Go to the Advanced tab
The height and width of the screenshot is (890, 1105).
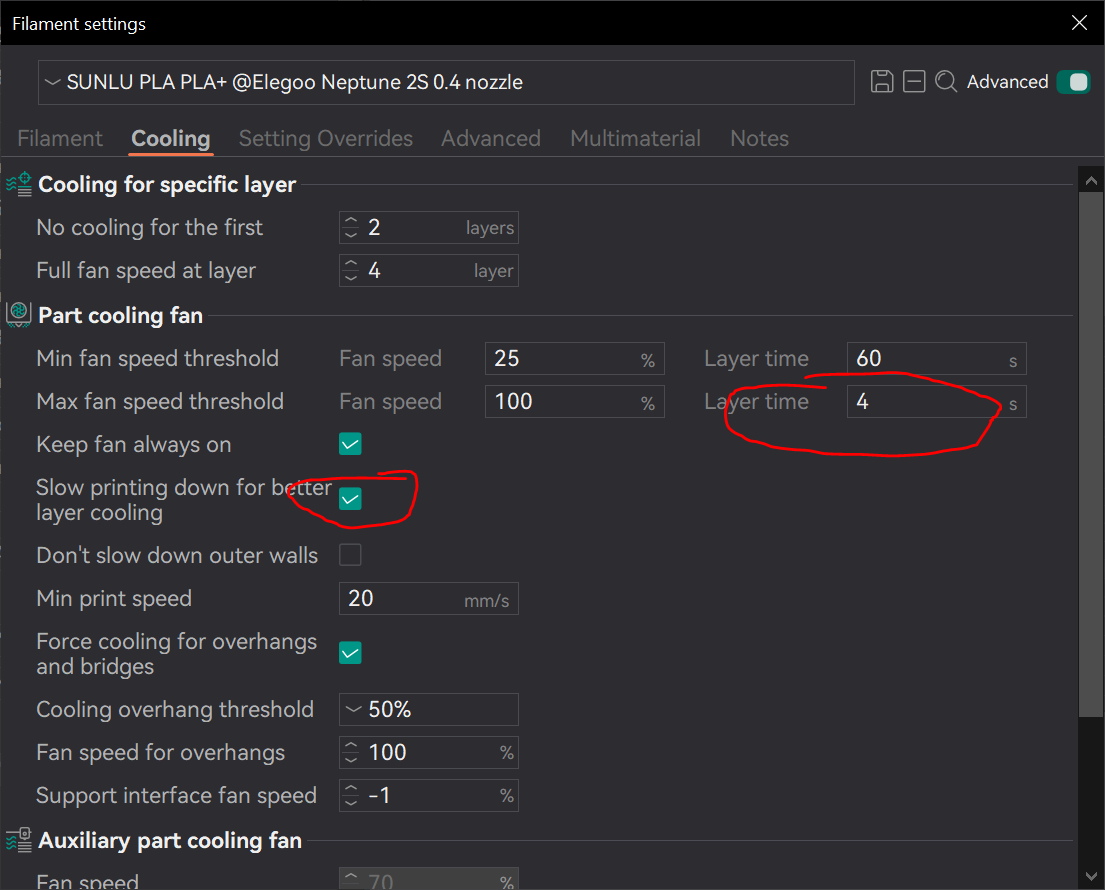(x=491, y=138)
